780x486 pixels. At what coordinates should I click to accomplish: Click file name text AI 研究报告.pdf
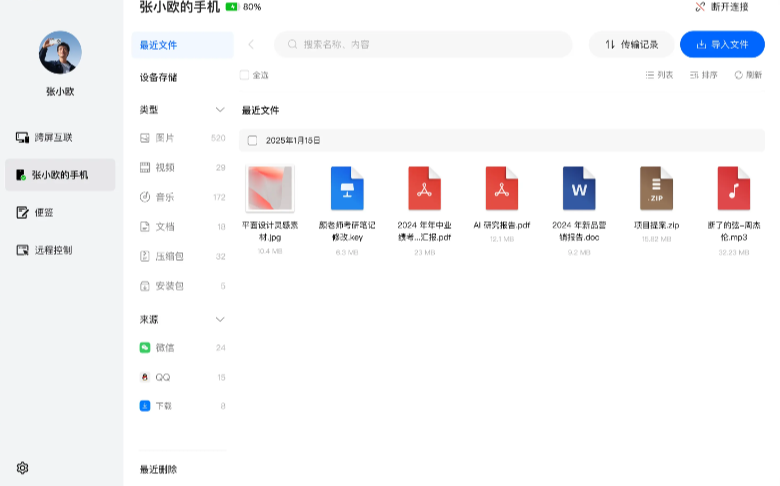(x=501, y=225)
